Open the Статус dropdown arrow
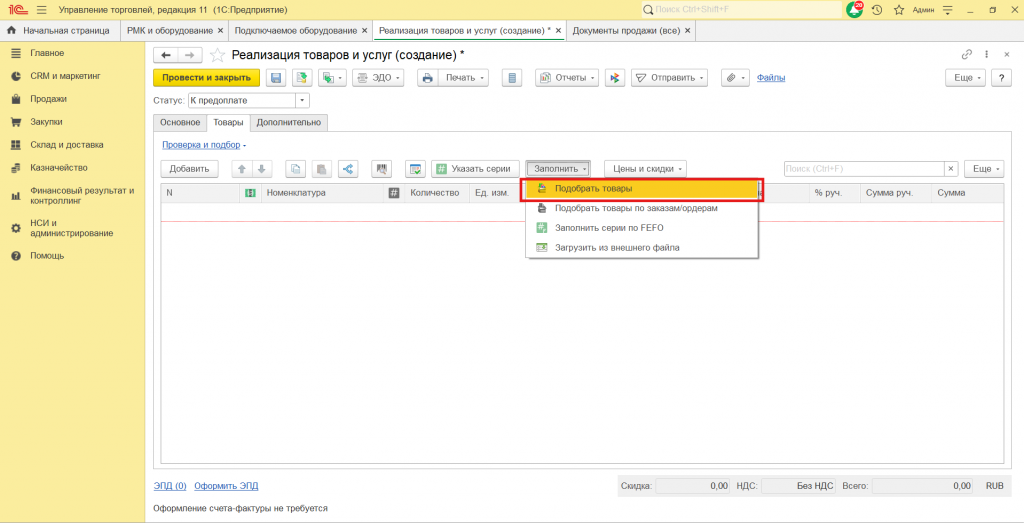1024x523 pixels. [x=302, y=101]
